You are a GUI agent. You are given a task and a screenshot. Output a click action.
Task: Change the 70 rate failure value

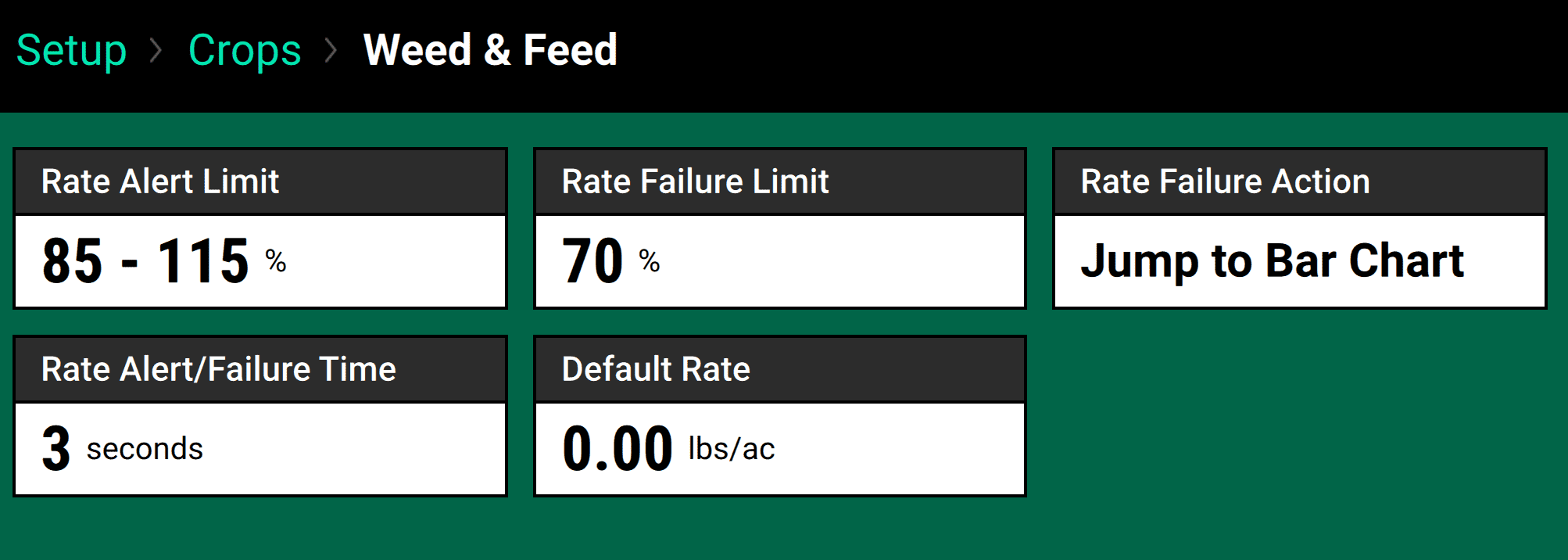click(x=592, y=260)
